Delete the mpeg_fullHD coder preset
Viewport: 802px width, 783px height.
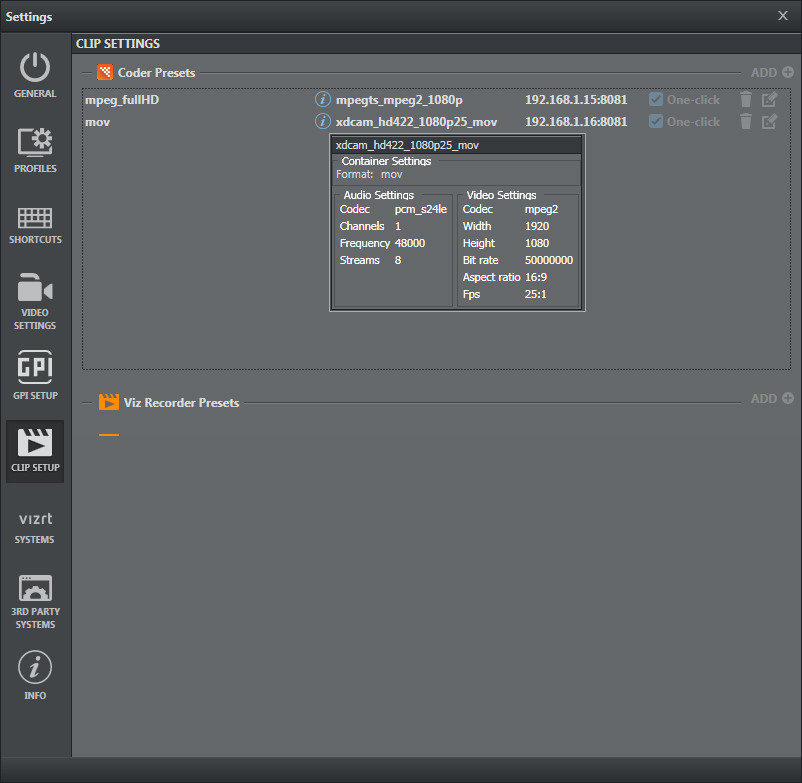coord(745,99)
